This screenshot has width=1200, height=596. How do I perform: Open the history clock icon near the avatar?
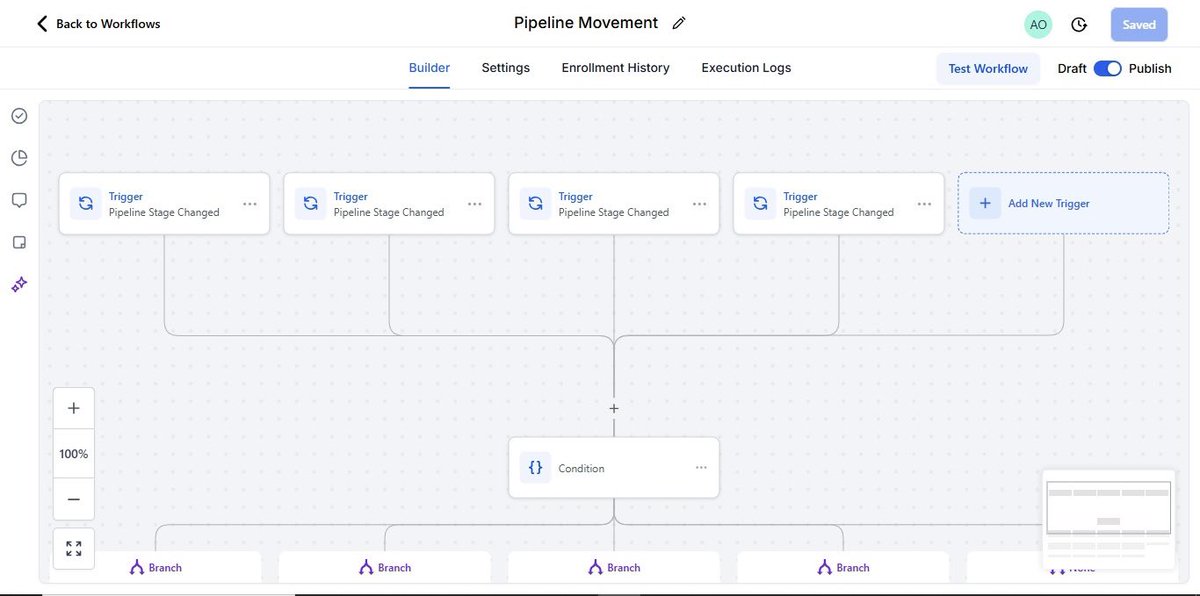pos(1078,22)
